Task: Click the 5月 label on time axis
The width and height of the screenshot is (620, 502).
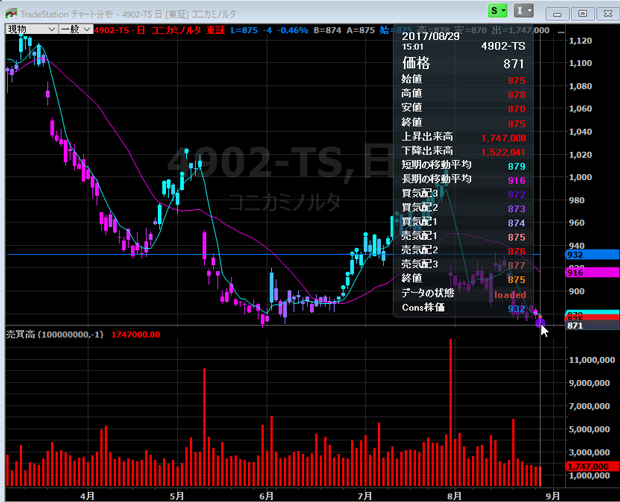Action: [177, 496]
